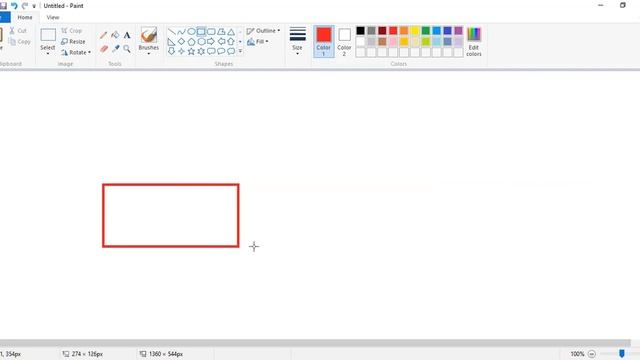Screen dimensions: 640x360
Task: Pick green from the color palette
Action: (x=426, y=31)
